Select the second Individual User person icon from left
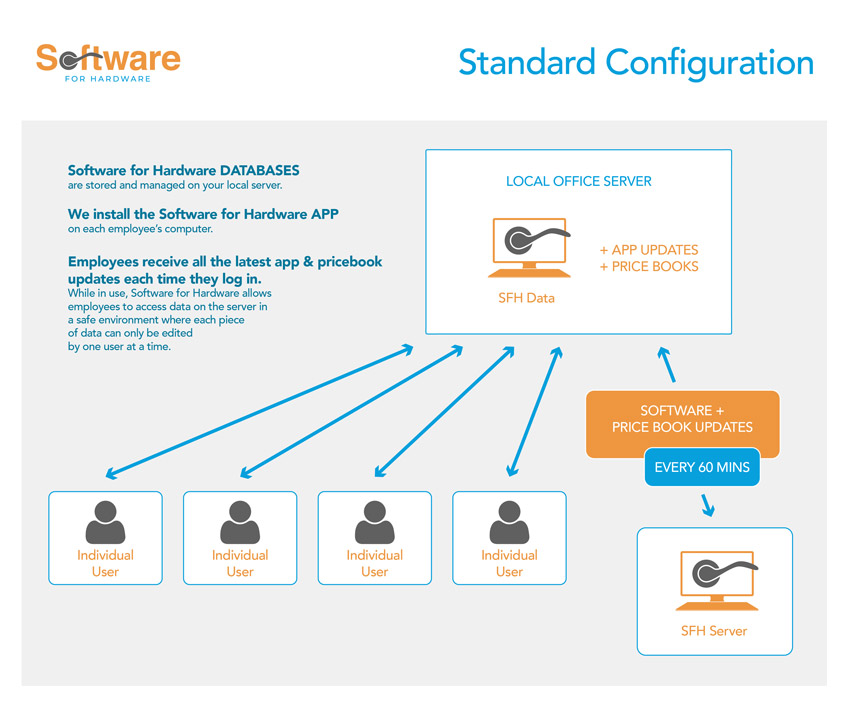 coord(240,523)
